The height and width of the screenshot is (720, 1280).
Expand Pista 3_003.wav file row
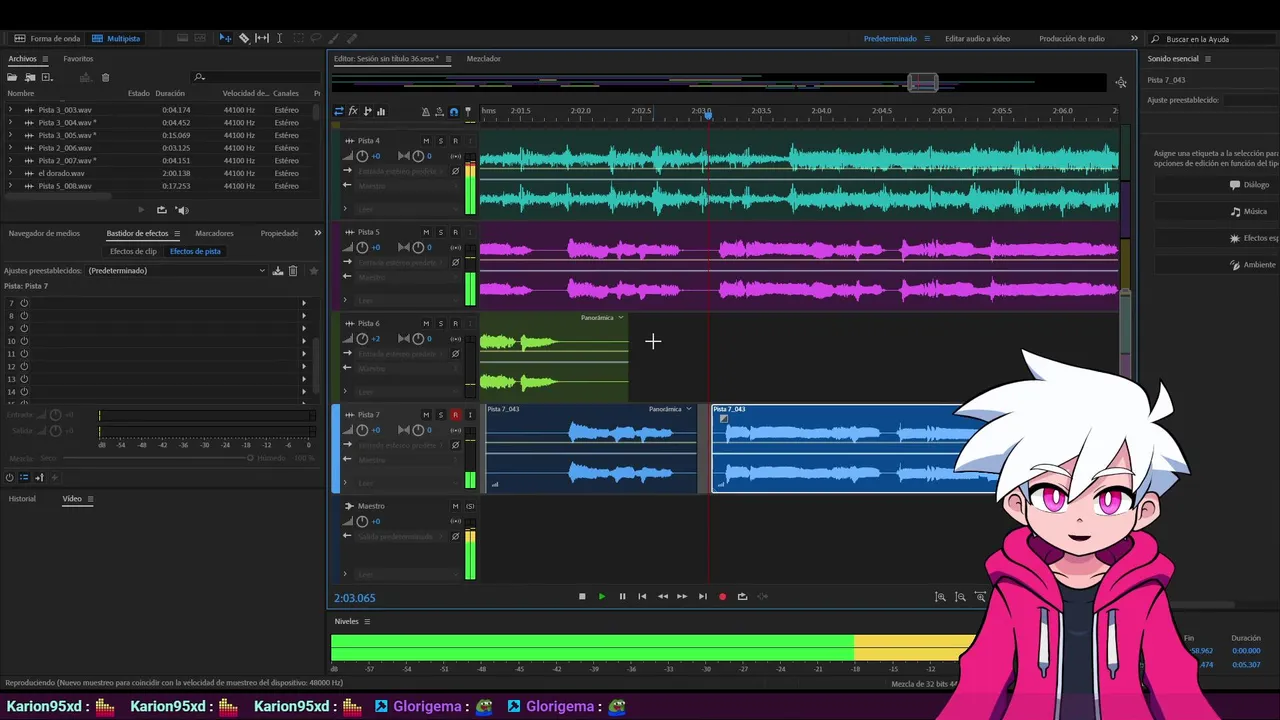click(x=10, y=110)
